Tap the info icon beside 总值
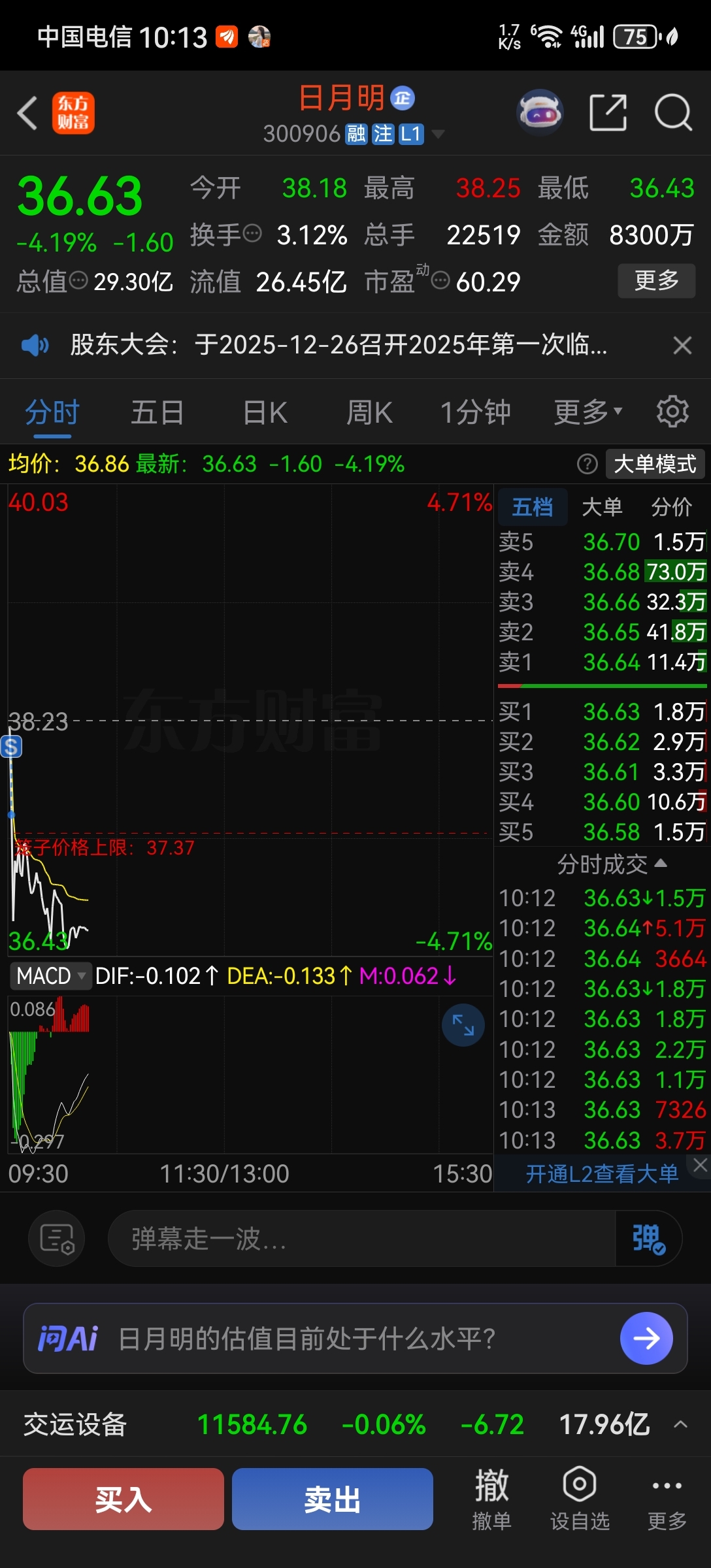 coord(78,281)
